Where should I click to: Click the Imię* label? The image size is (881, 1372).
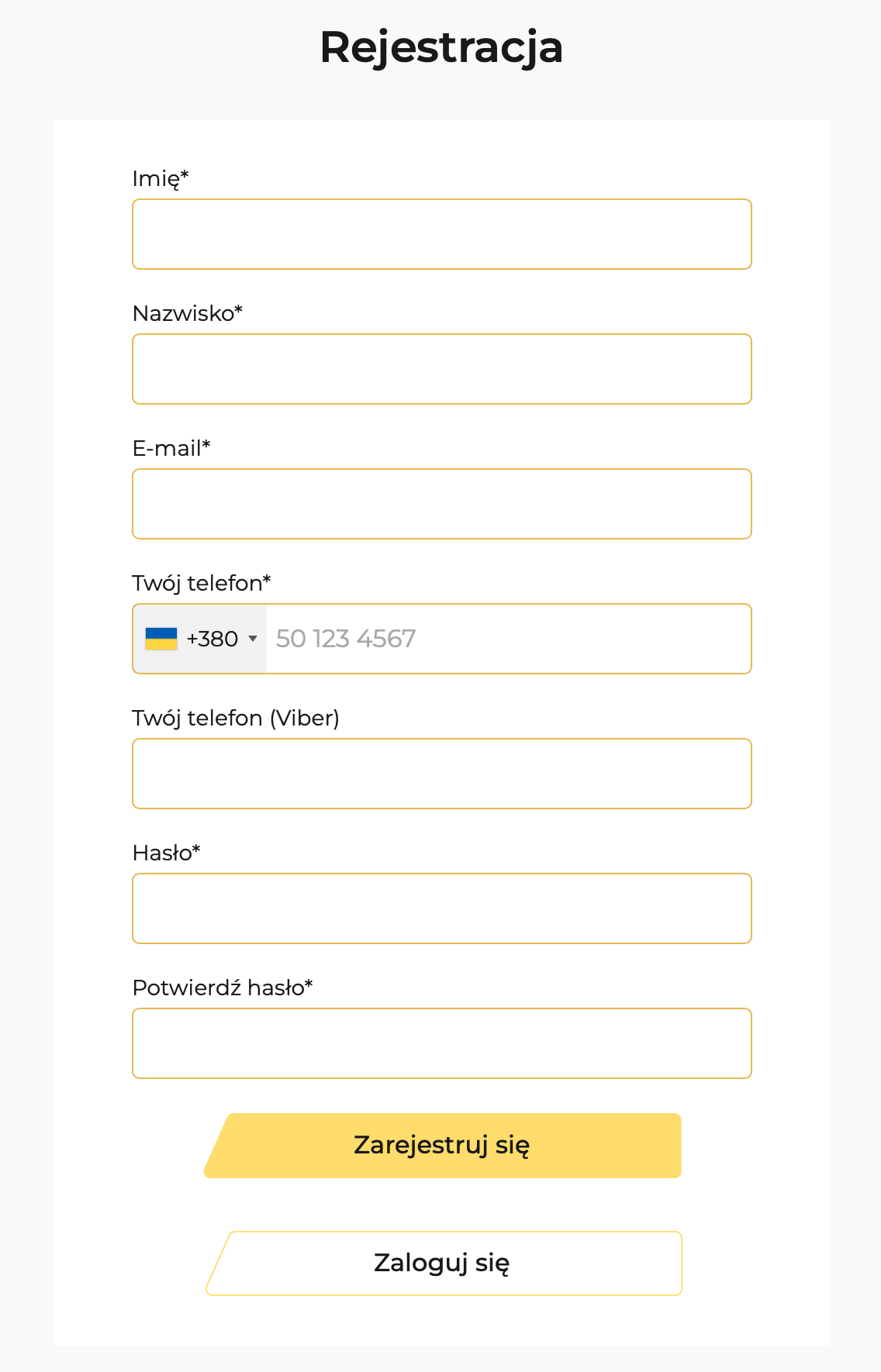(x=161, y=179)
